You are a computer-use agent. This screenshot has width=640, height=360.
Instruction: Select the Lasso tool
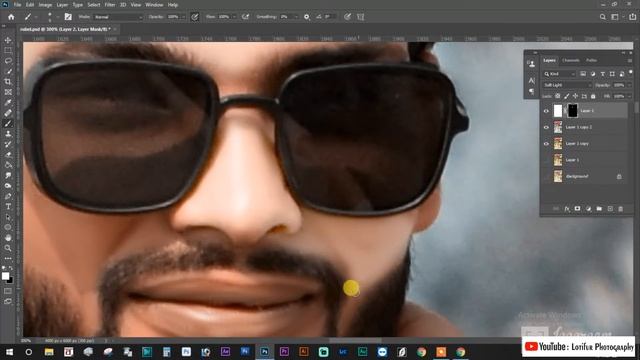pyautogui.click(x=8, y=61)
